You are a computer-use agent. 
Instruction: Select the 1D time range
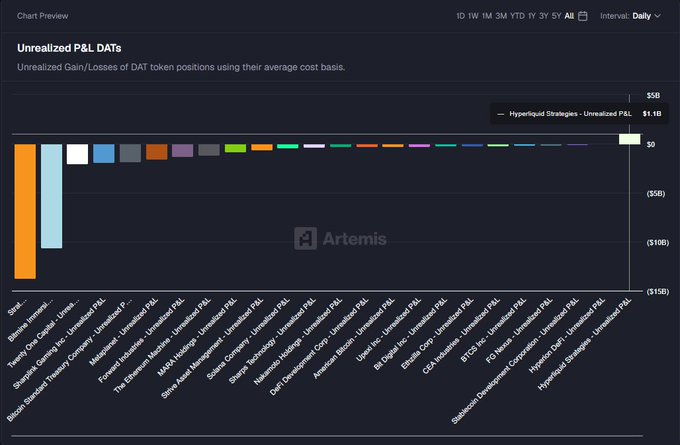point(460,16)
